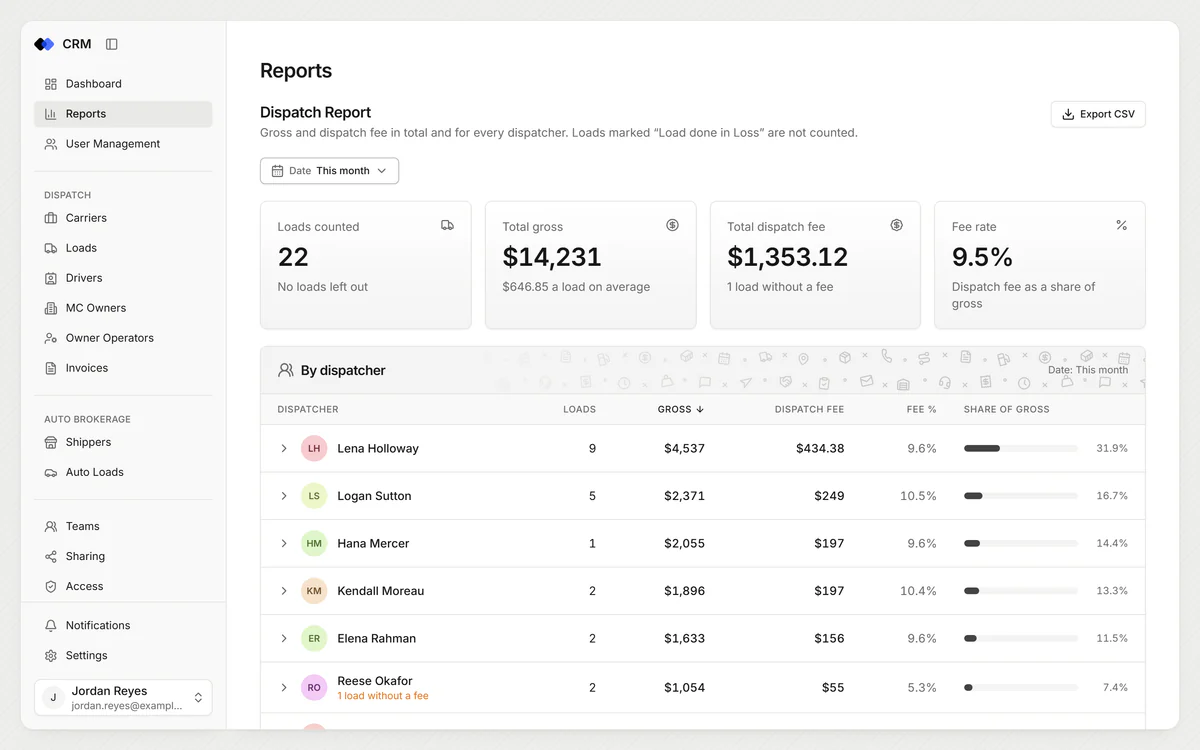Click the Carriers briefcase icon
Screen dimensions: 1200x750
51,218
